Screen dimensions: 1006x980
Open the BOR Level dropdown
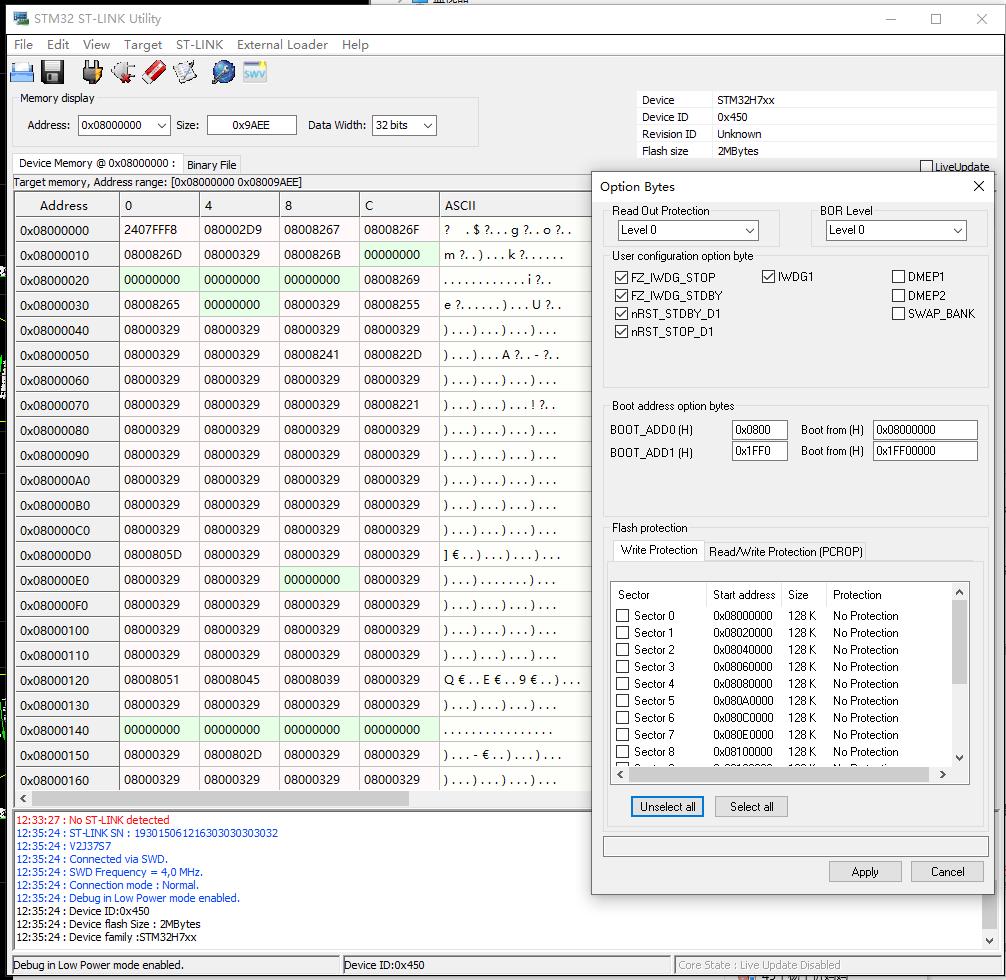click(896, 230)
